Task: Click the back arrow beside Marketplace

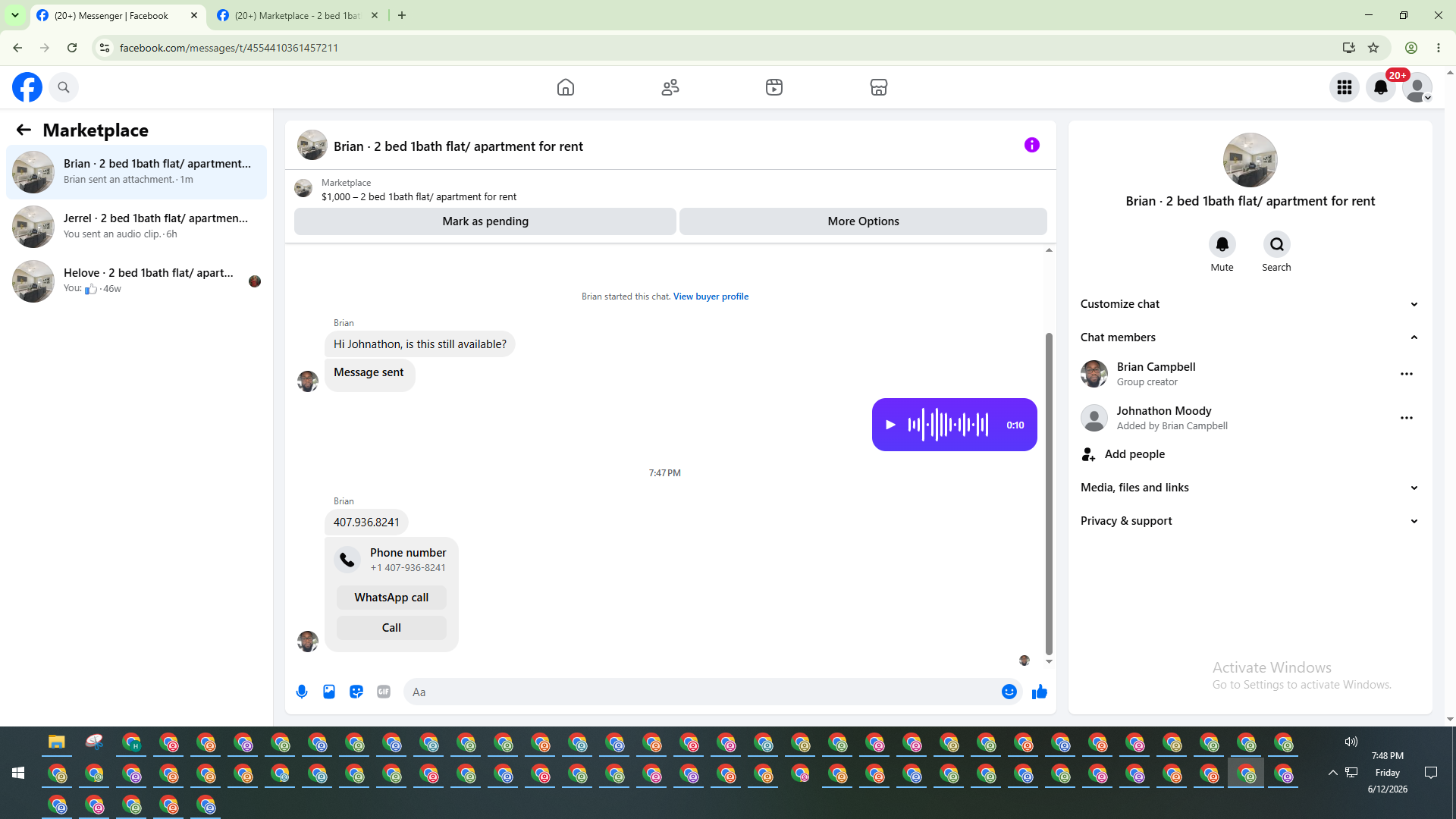Action: [x=24, y=130]
